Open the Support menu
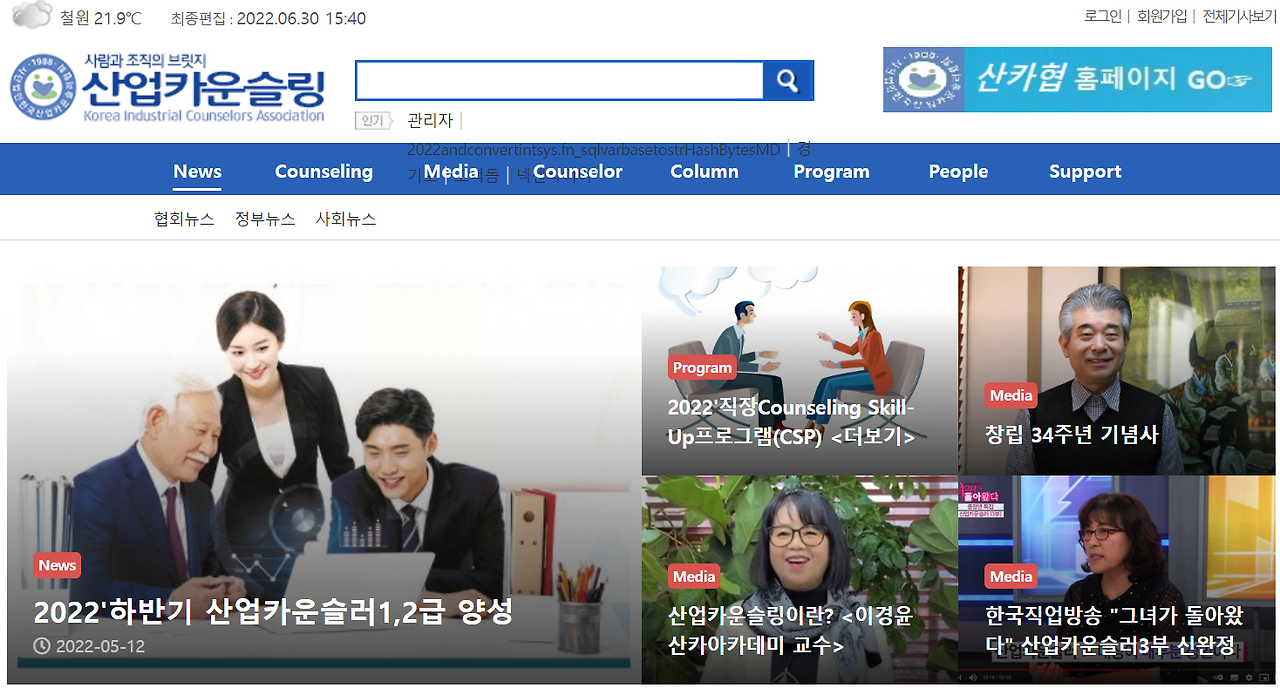The height and width of the screenshot is (688, 1280). click(1085, 171)
